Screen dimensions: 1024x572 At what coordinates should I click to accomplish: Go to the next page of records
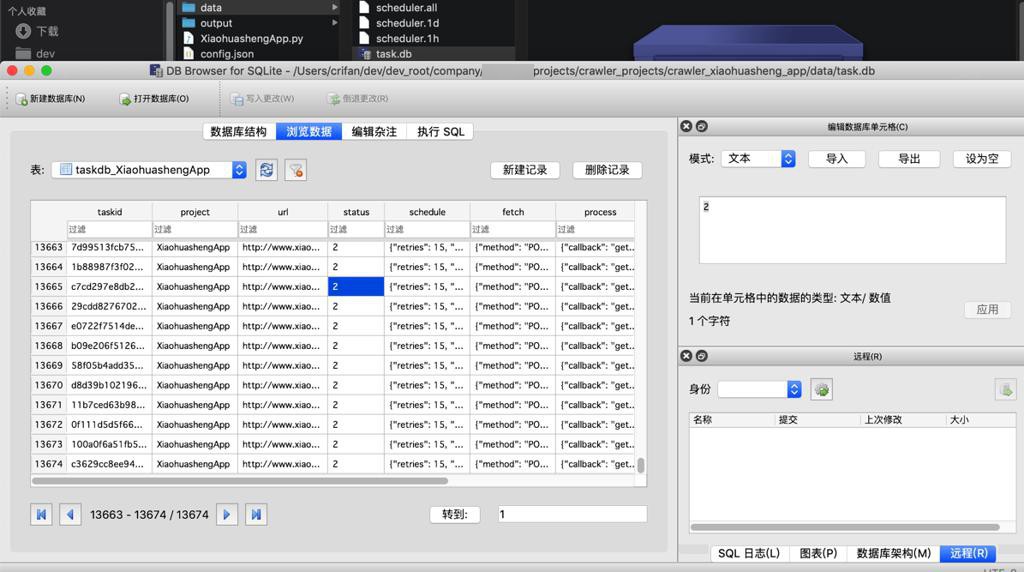pyautogui.click(x=227, y=515)
